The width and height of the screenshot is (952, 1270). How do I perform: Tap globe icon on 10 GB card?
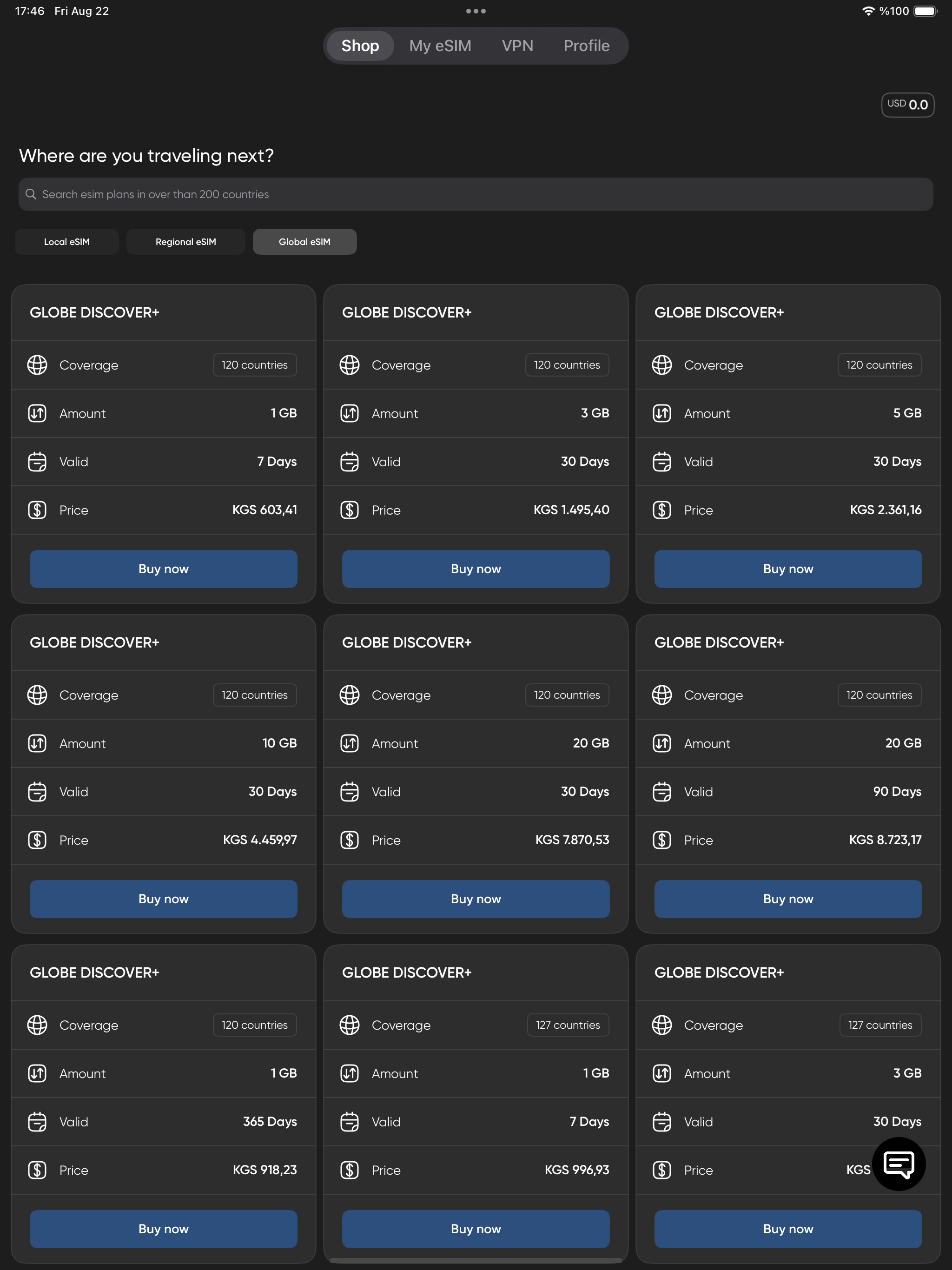[37, 695]
